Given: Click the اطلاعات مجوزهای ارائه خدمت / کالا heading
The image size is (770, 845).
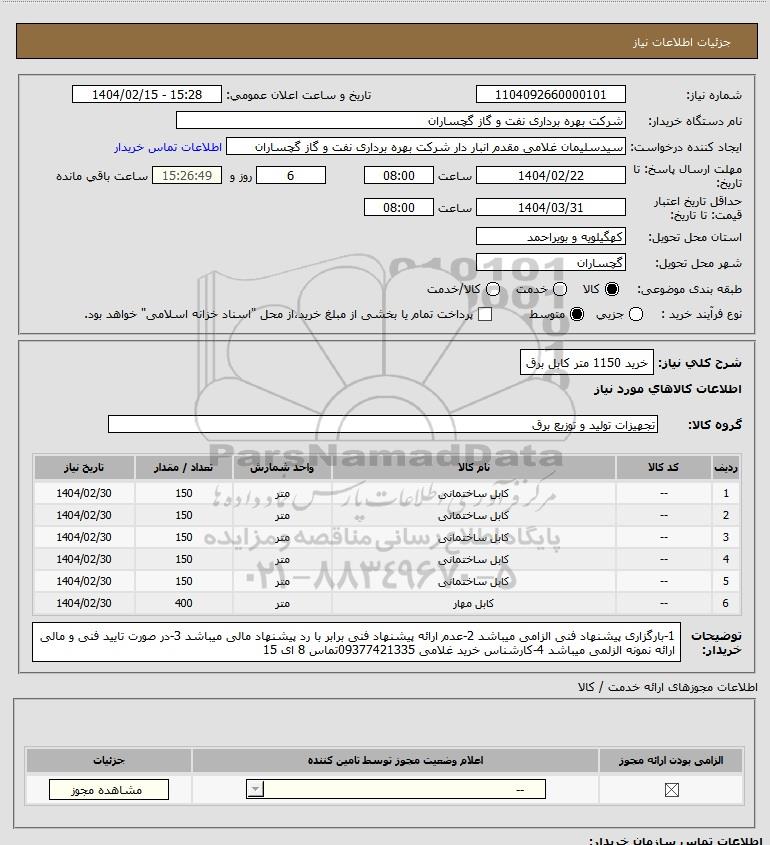Looking at the screenshot, I should coord(668,687).
